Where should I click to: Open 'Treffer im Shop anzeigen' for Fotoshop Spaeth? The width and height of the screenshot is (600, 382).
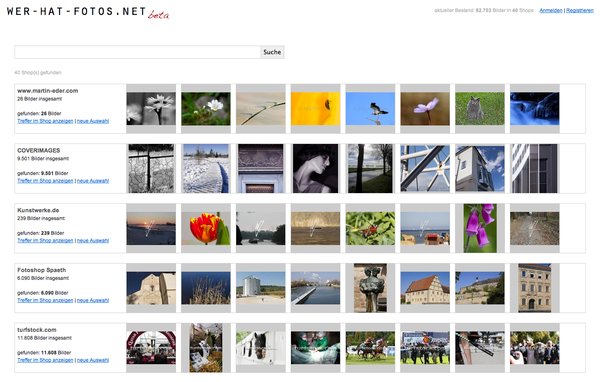pos(45,300)
